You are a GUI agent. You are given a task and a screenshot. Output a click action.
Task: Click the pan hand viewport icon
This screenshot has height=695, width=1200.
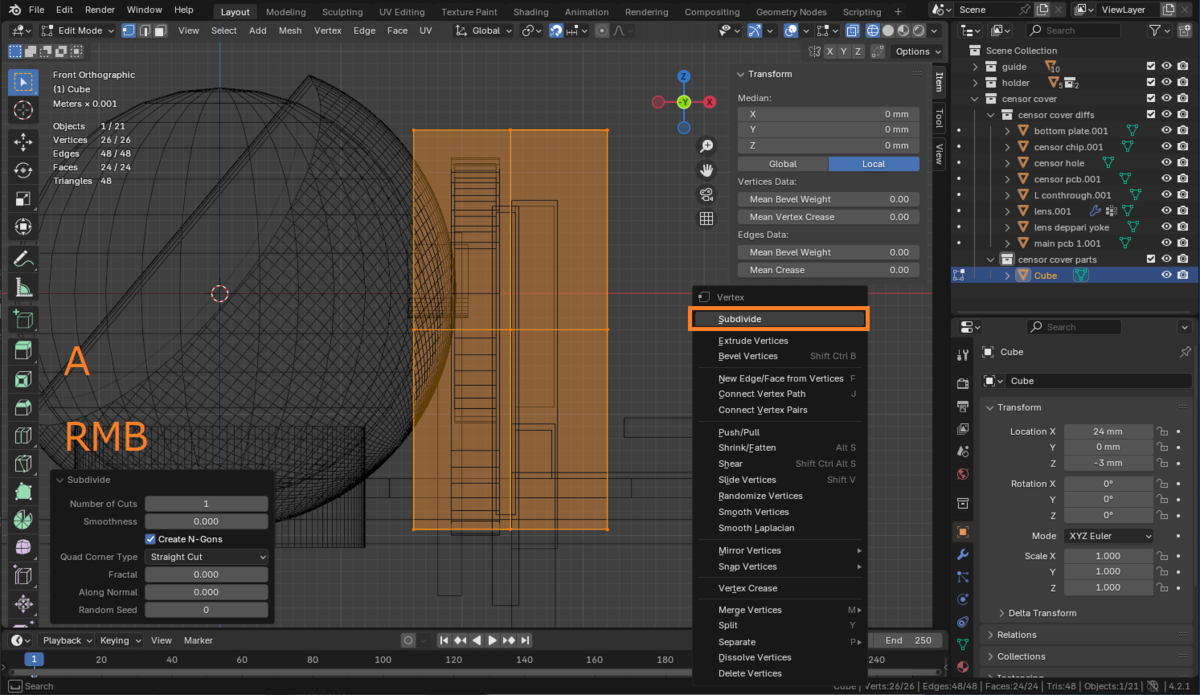[x=706, y=170]
